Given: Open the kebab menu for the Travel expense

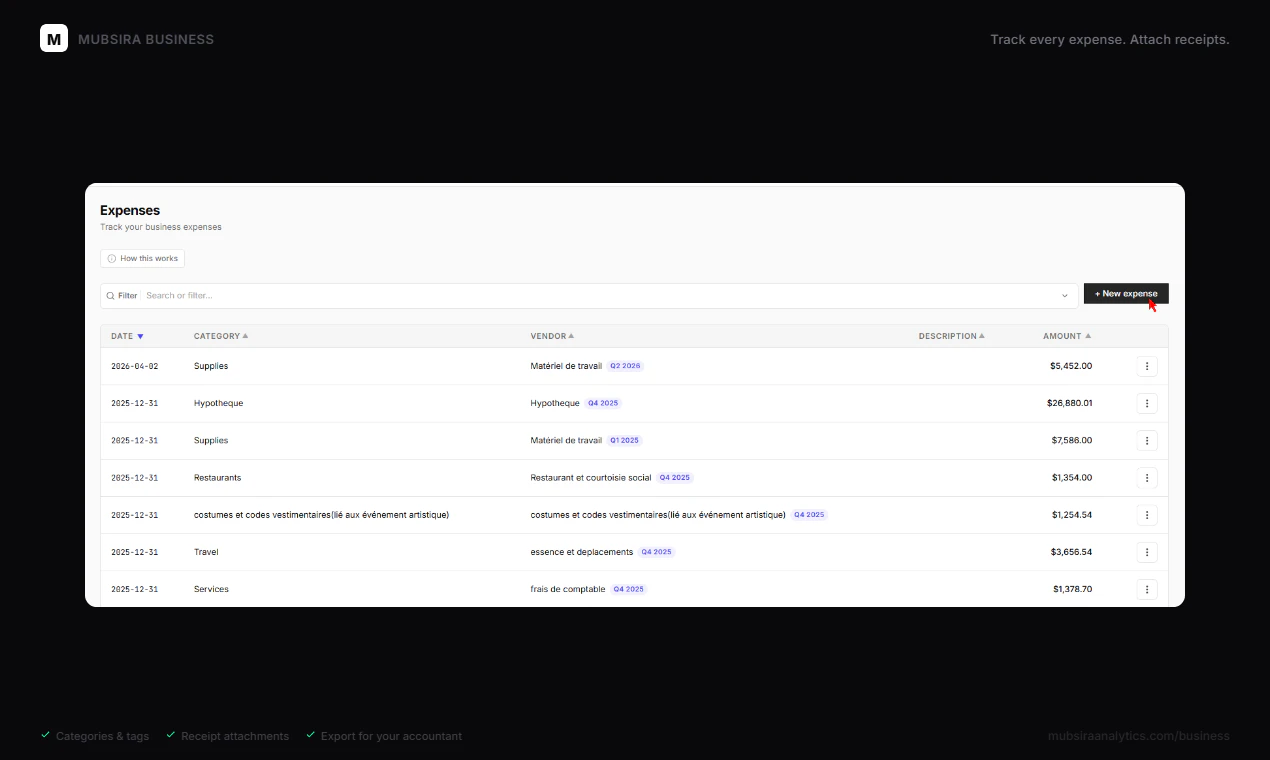Looking at the screenshot, I should [1147, 551].
